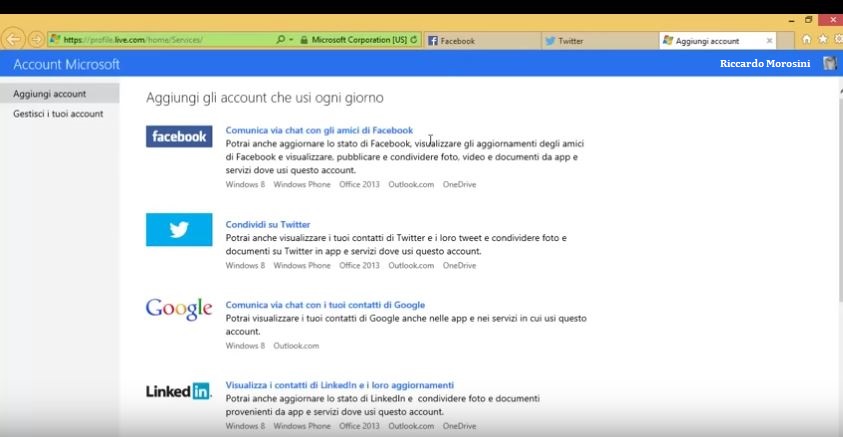
Task: Click the browser forward arrow
Action: [x=36, y=39]
